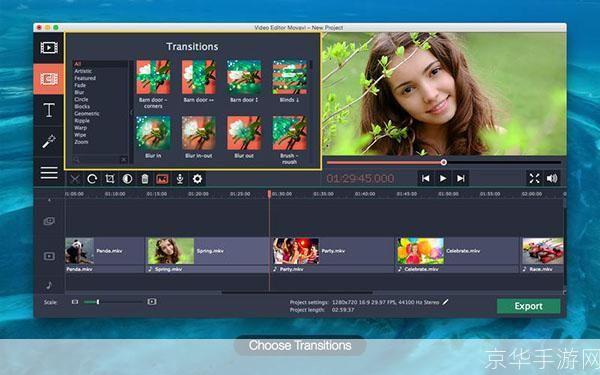This screenshot has width=600, height=375.
Task: Choose the Barn door horizontal transition
Action: click(199, 77)
